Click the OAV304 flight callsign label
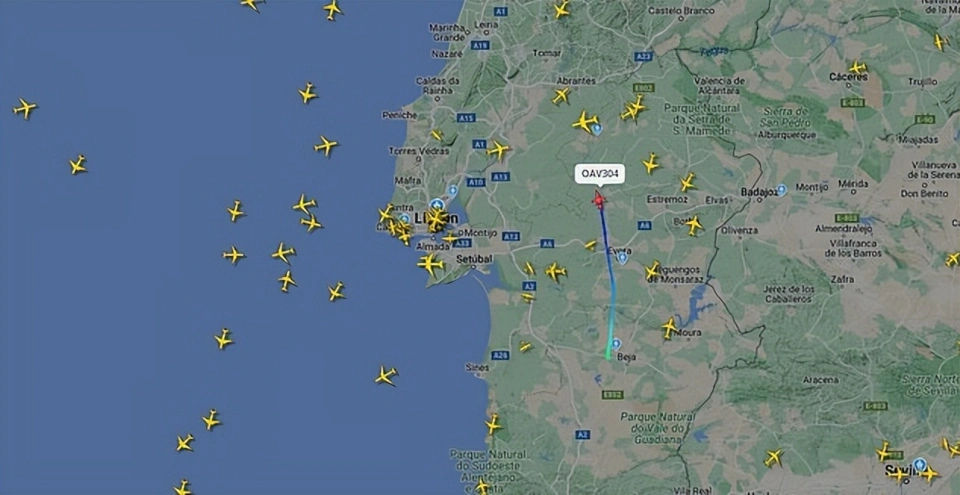This screenshot has height=495, width=960. [600, 173]
